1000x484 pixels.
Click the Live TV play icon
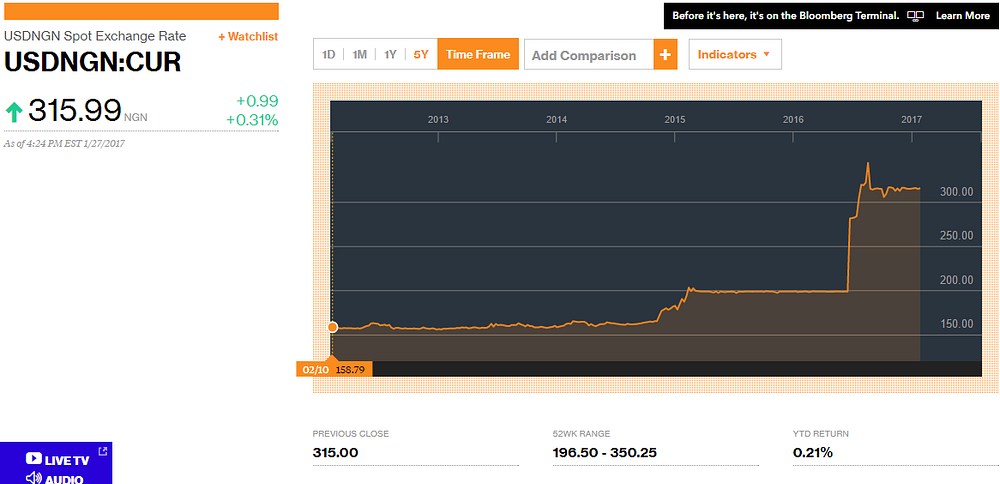pos(33,460)
